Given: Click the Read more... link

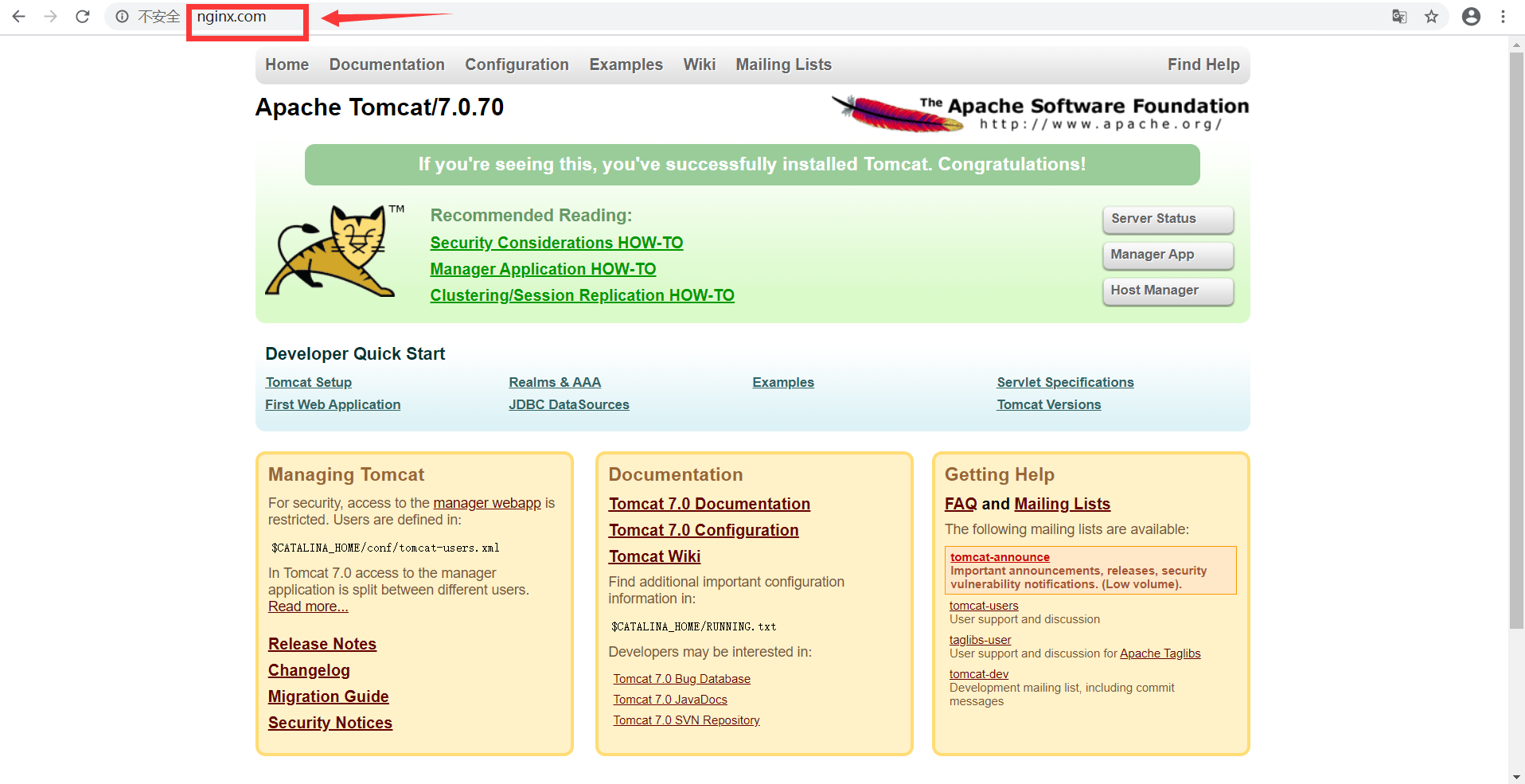Looking at the screenshot, I should point(308,607).
